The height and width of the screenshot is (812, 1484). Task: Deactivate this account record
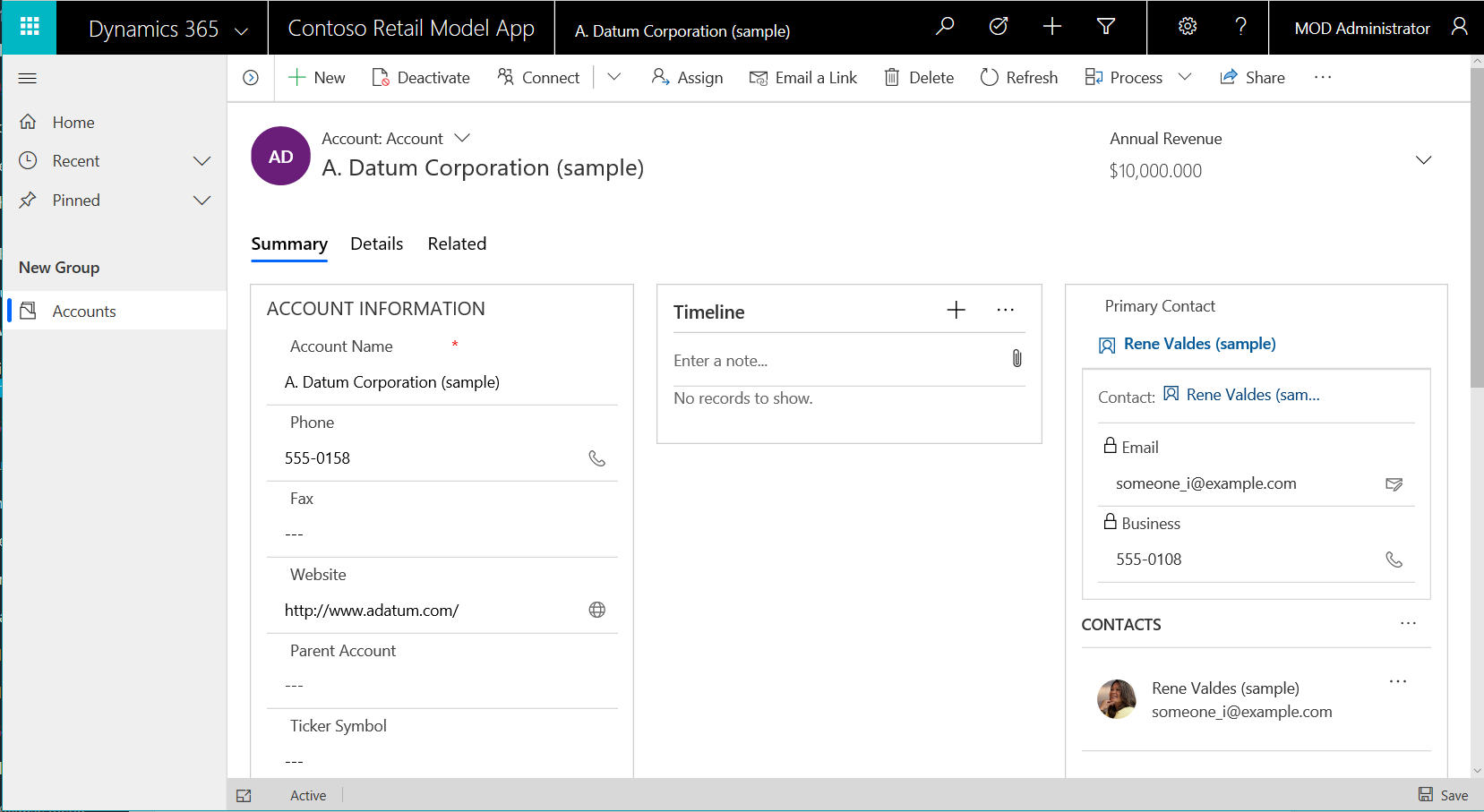(x=420, y=78)
